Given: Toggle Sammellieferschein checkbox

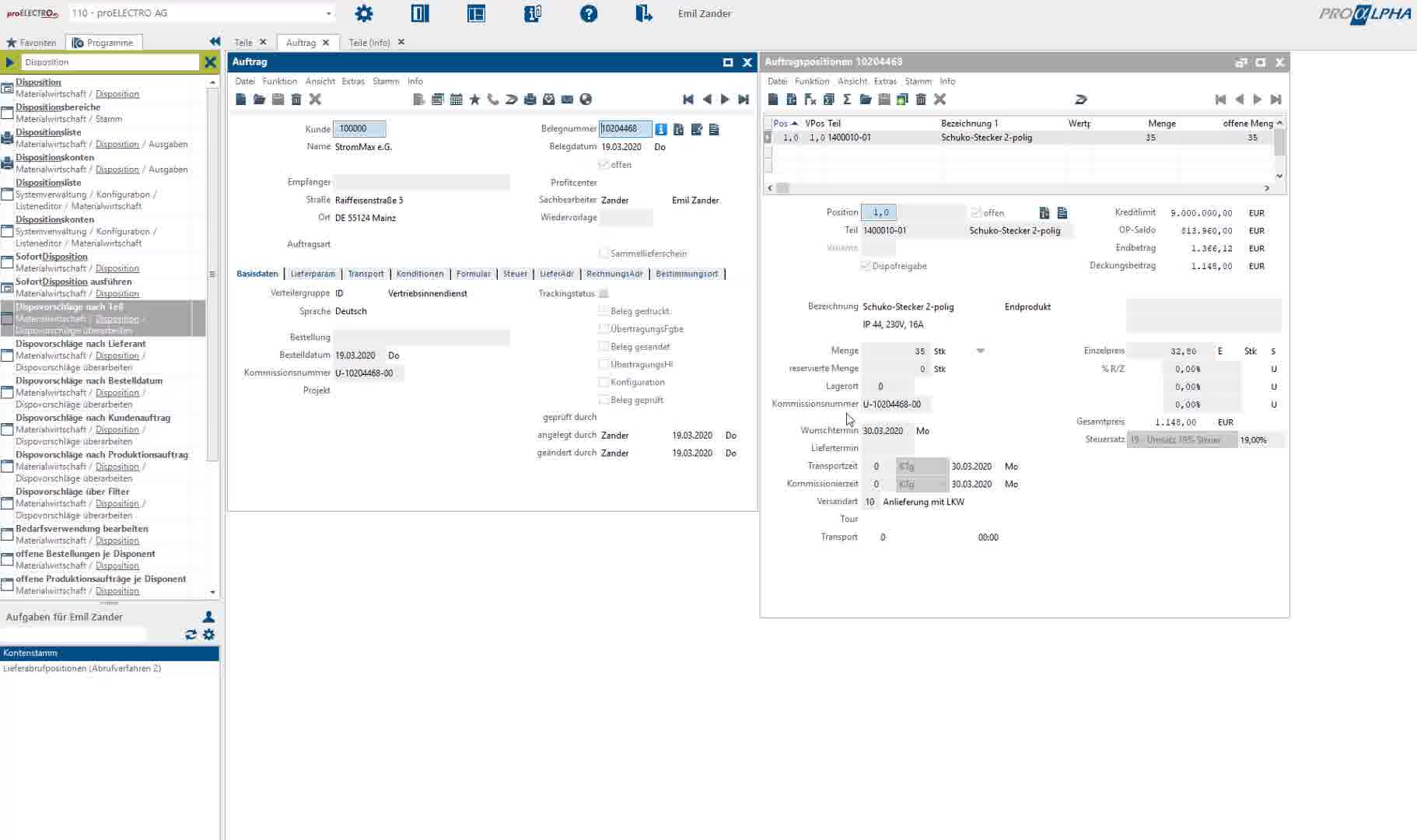Looking at the screenshot, I should 604,253.
